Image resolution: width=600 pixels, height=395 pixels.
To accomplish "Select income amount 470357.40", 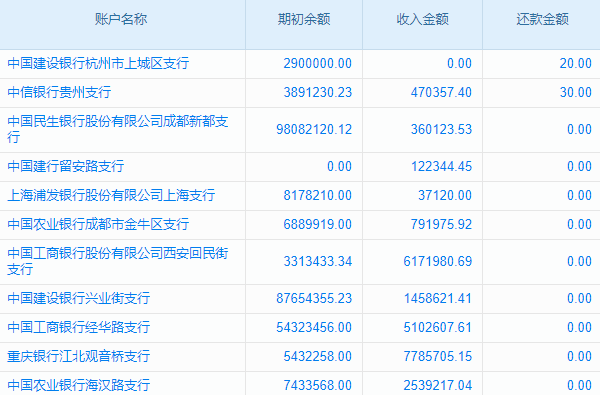I will tap(441, 92).
